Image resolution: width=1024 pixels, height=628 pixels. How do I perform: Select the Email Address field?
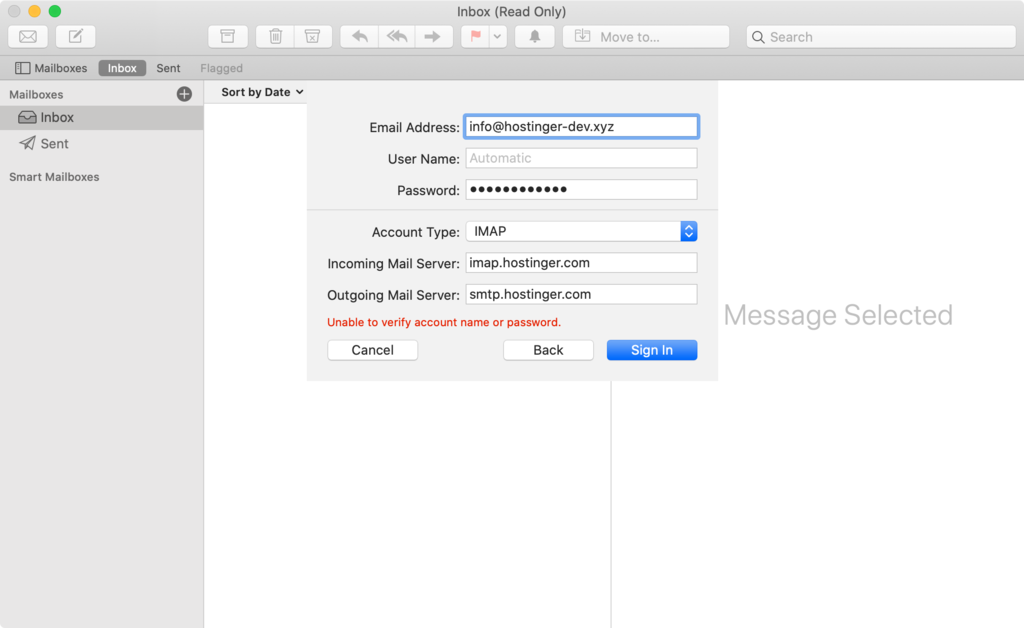click(580, 126)
